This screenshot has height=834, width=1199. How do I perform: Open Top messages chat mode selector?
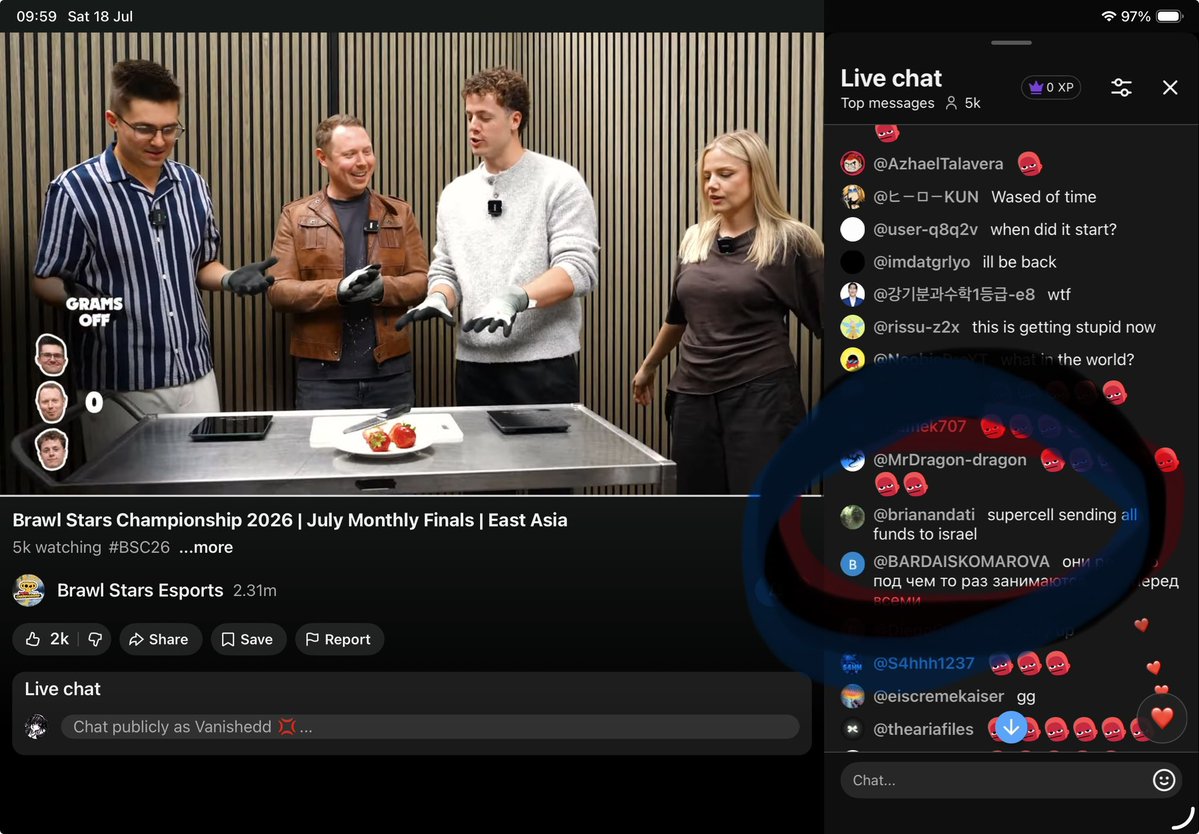887,103
